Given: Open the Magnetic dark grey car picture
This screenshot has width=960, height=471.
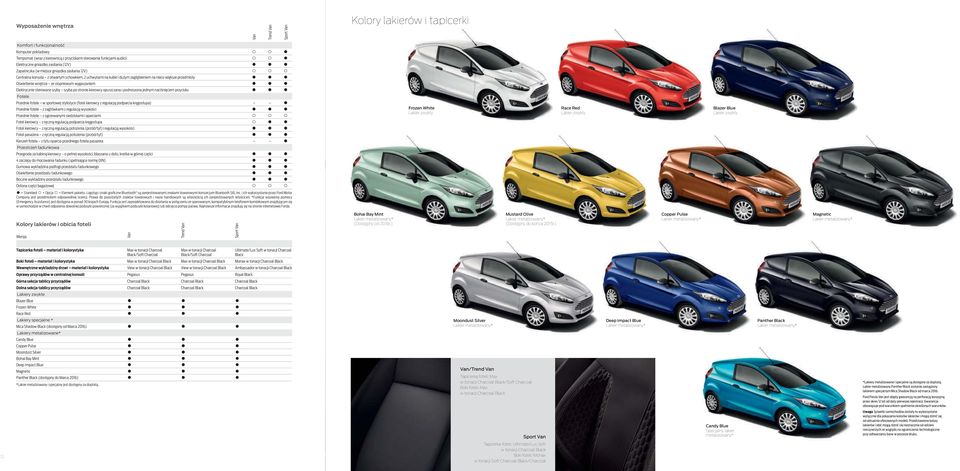Looking at the screenshot, I should click(882, 183).
